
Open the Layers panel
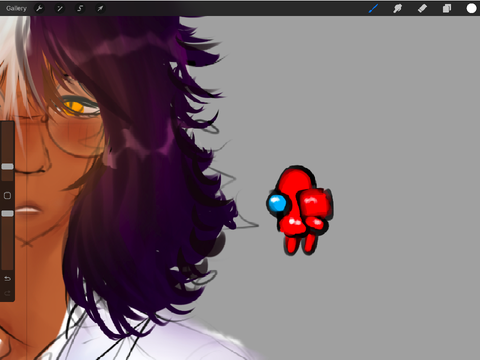coord(447,8)
